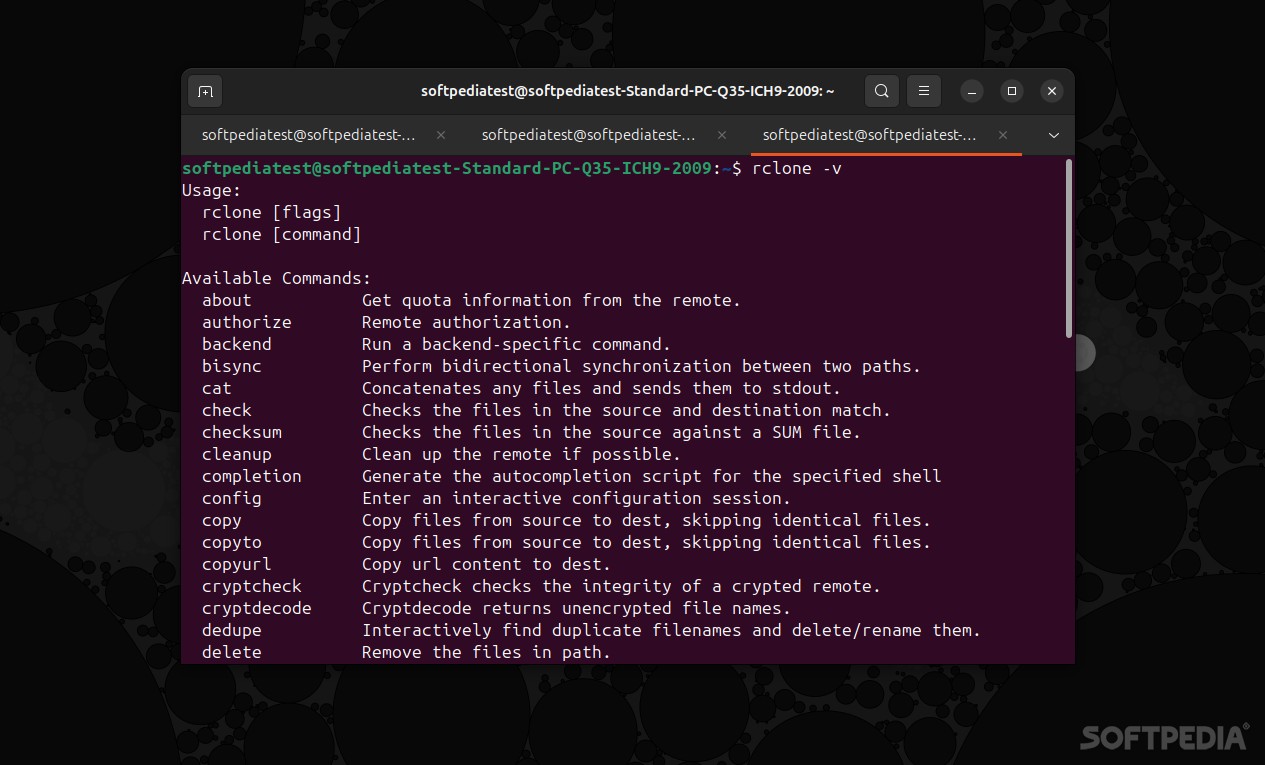This screenshot has height=765, width=1265.
Task: Switch to the second terminal tab
Action: [589, 135]
